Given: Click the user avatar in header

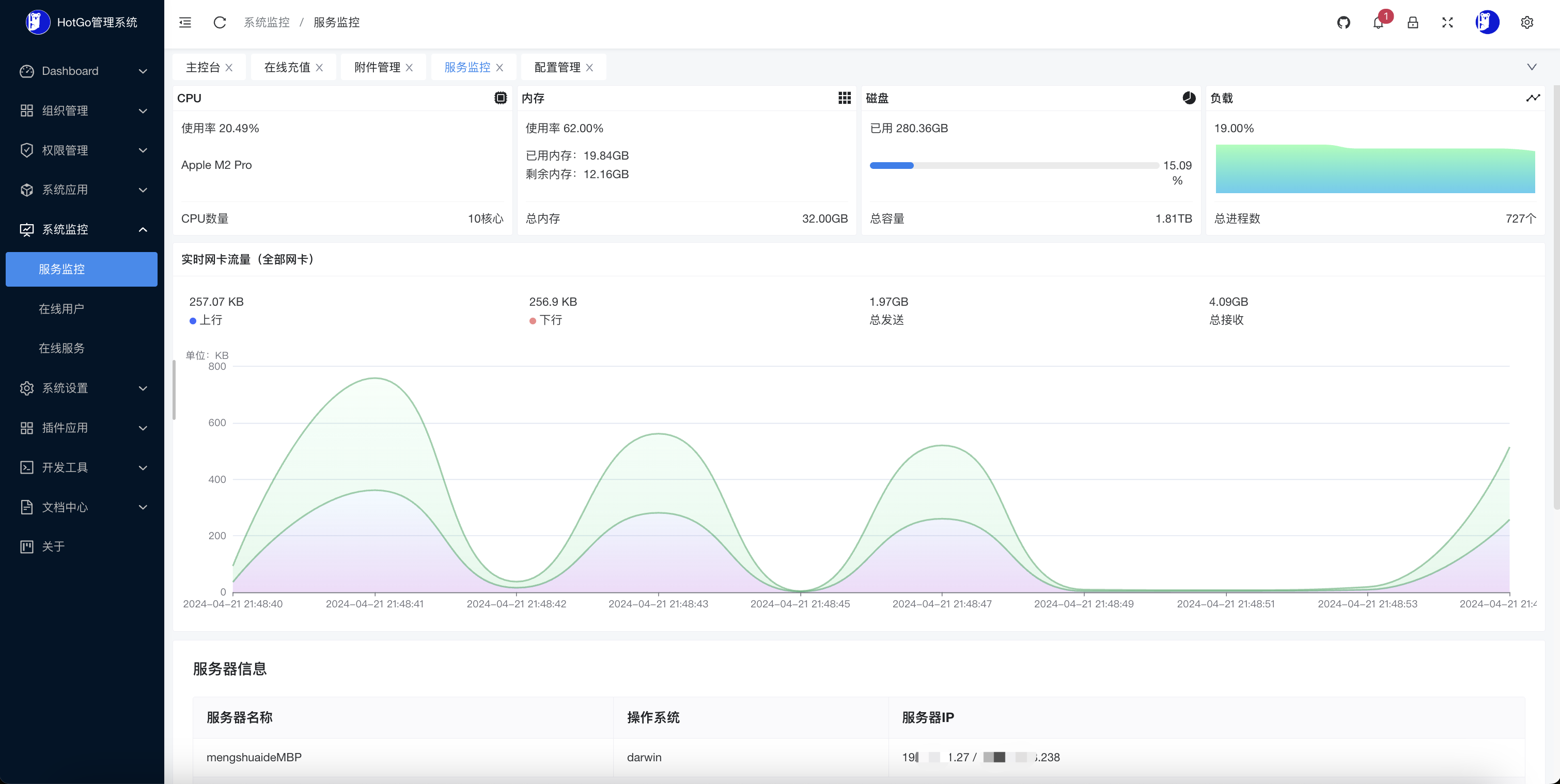Looking at the screenshot, I should [1487, 22].
